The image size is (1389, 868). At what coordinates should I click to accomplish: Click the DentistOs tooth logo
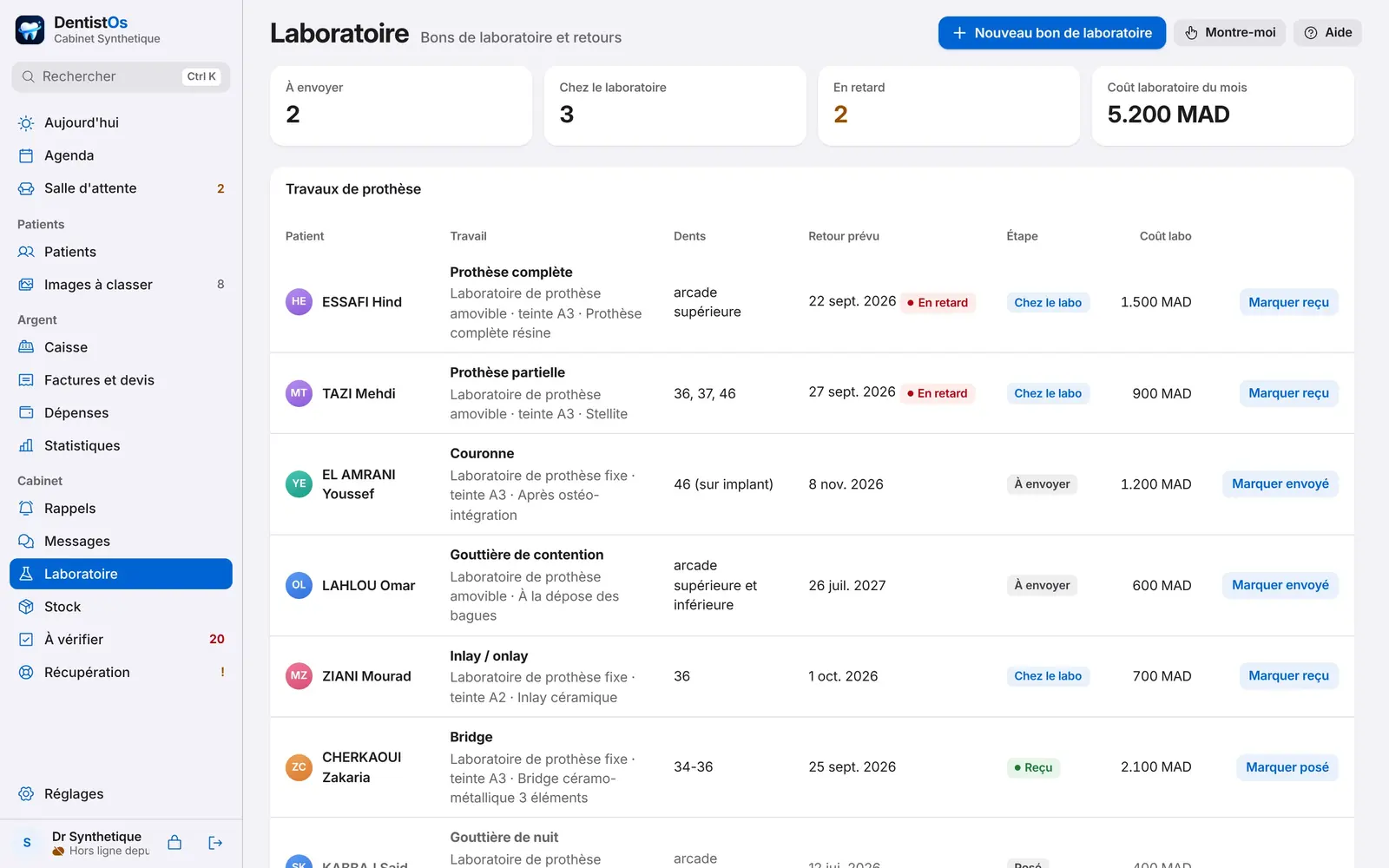(x=30, y=30)
